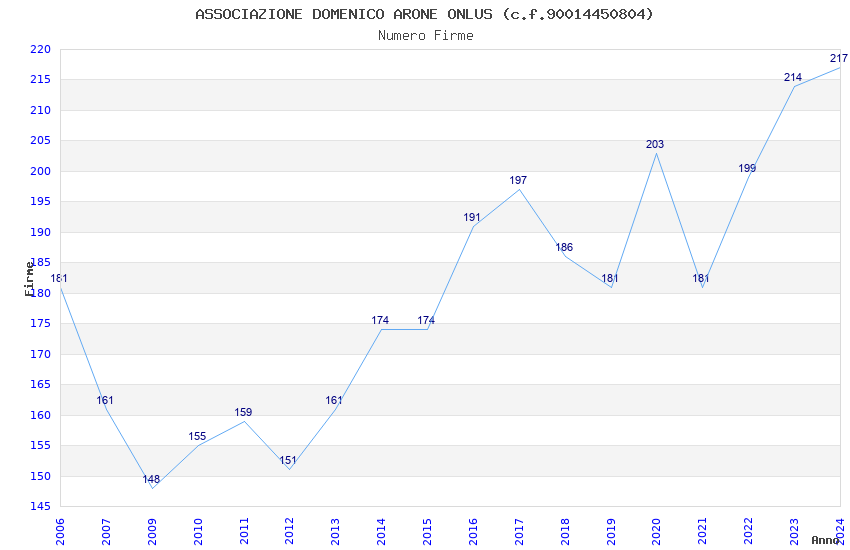Screen dimensions: 850x550
Task: Click the data label 151 for 2012
Action: click(288, 460)
